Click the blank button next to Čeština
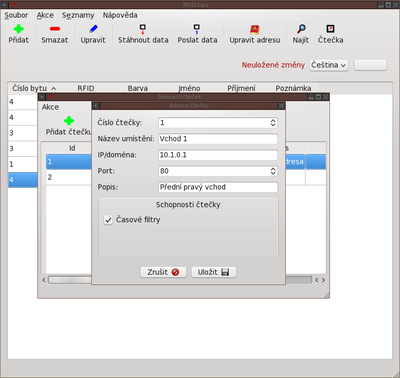 pos(370,65)
